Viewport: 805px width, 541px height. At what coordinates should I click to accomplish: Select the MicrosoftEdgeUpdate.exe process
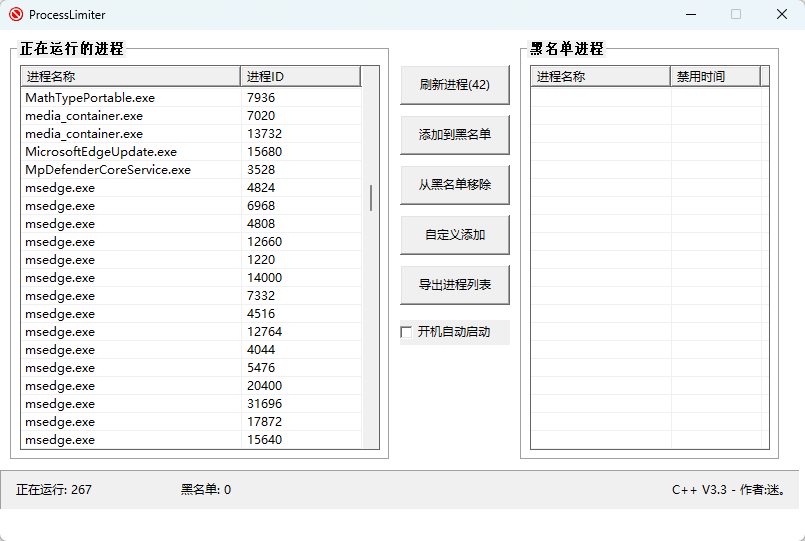(x=191, y=151)
